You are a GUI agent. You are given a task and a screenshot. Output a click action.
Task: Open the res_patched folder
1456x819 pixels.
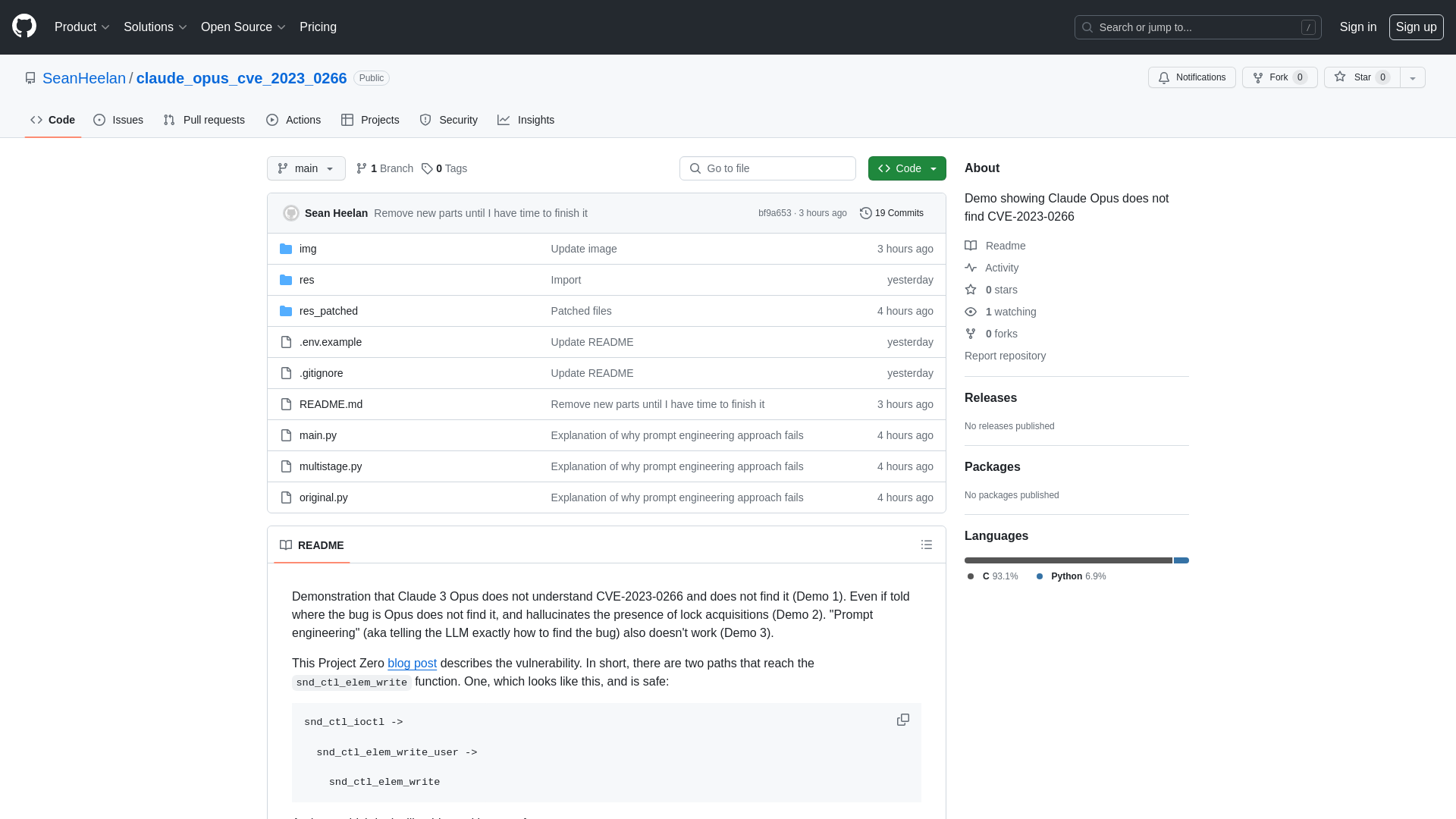[328, 311]
